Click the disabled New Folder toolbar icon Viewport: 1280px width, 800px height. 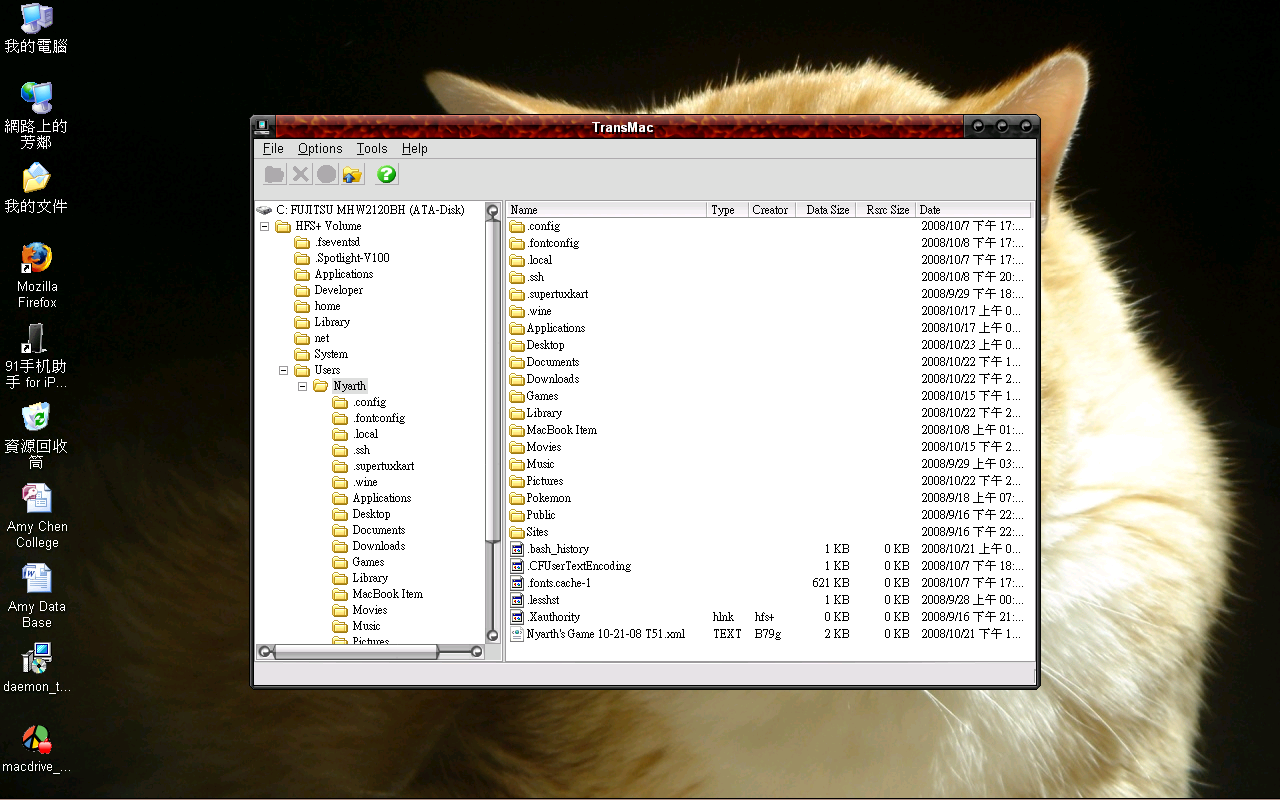coord(274,175)
